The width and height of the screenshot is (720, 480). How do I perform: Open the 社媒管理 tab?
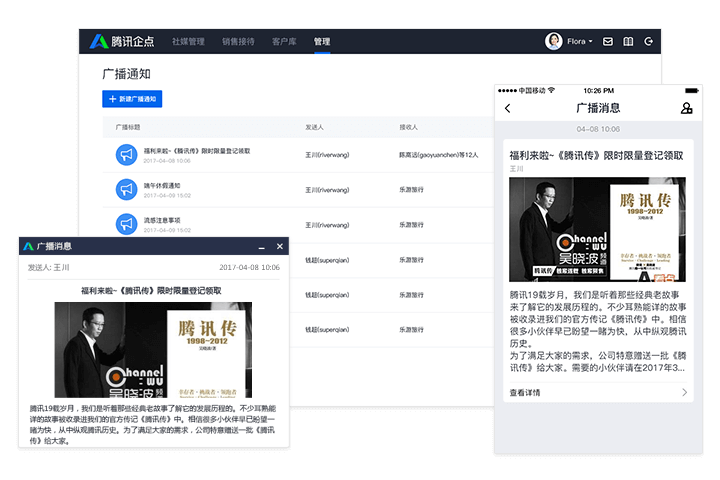pos(188,41)
